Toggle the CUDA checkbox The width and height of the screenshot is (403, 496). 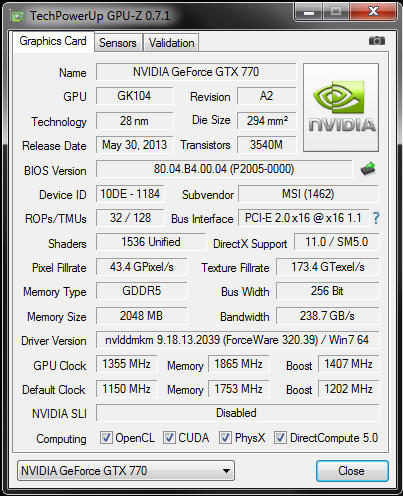169,438
